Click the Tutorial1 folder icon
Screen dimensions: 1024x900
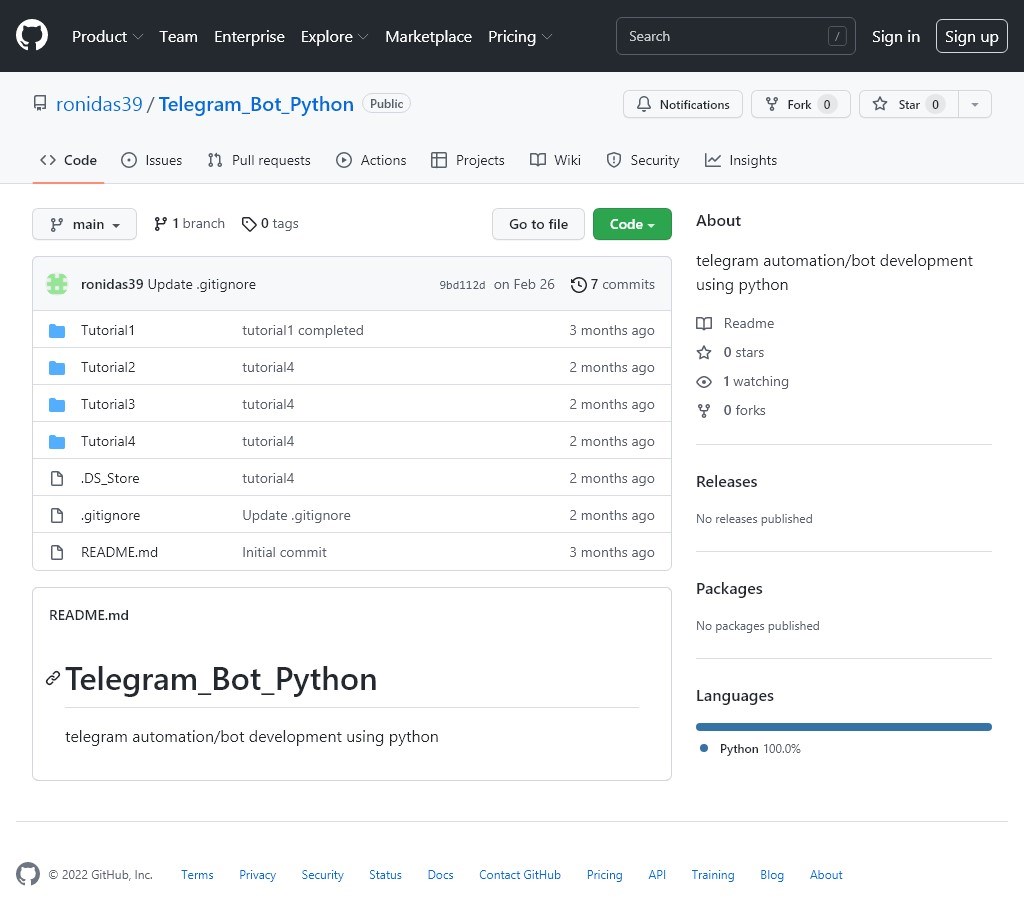[57, 331]
